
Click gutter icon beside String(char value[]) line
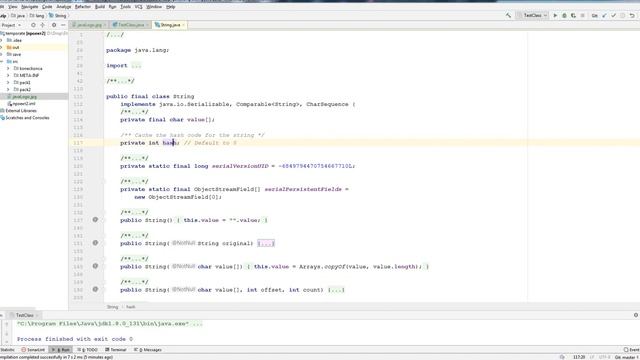click(x=95, y=266)
